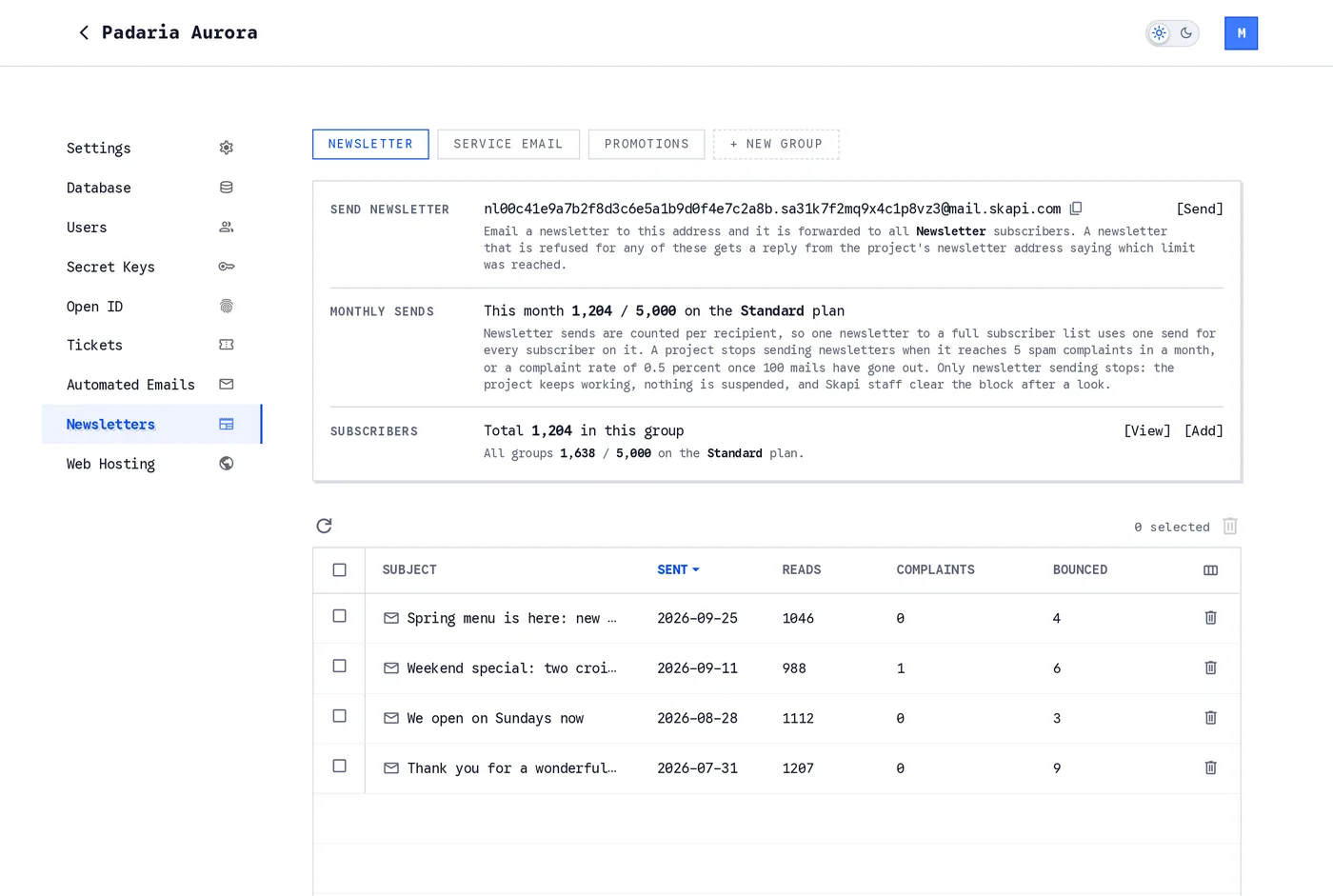1333x896 pixels.
Task: Select the 'Spring menu is here' row checkbox
Action: 339,616
